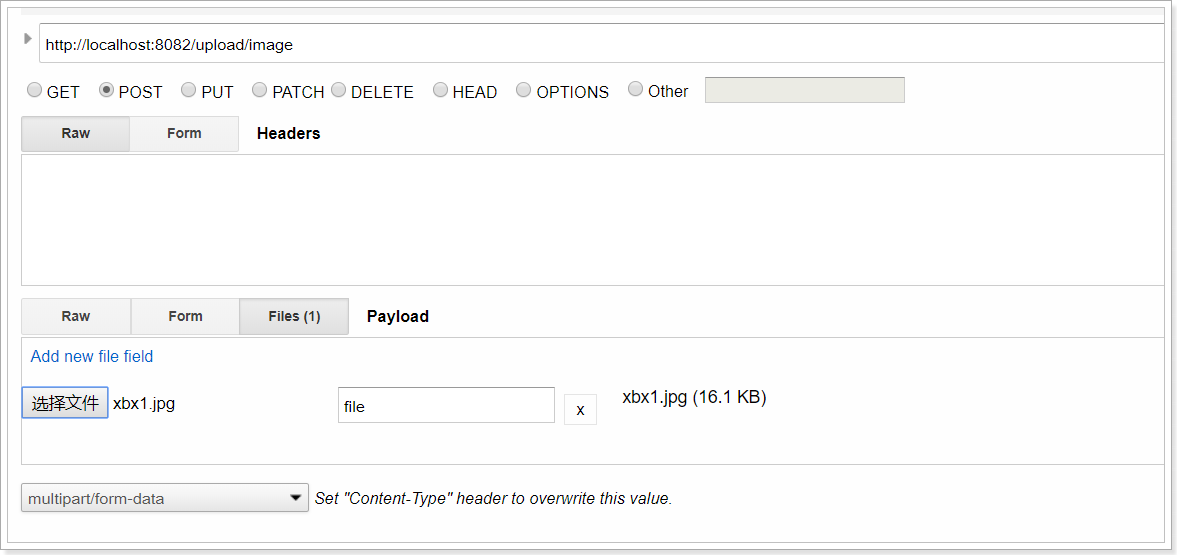The height and width of the screenshot is (555, 1177).
Task: Select the Other method radio button
Action: click(x=636, y=90)
